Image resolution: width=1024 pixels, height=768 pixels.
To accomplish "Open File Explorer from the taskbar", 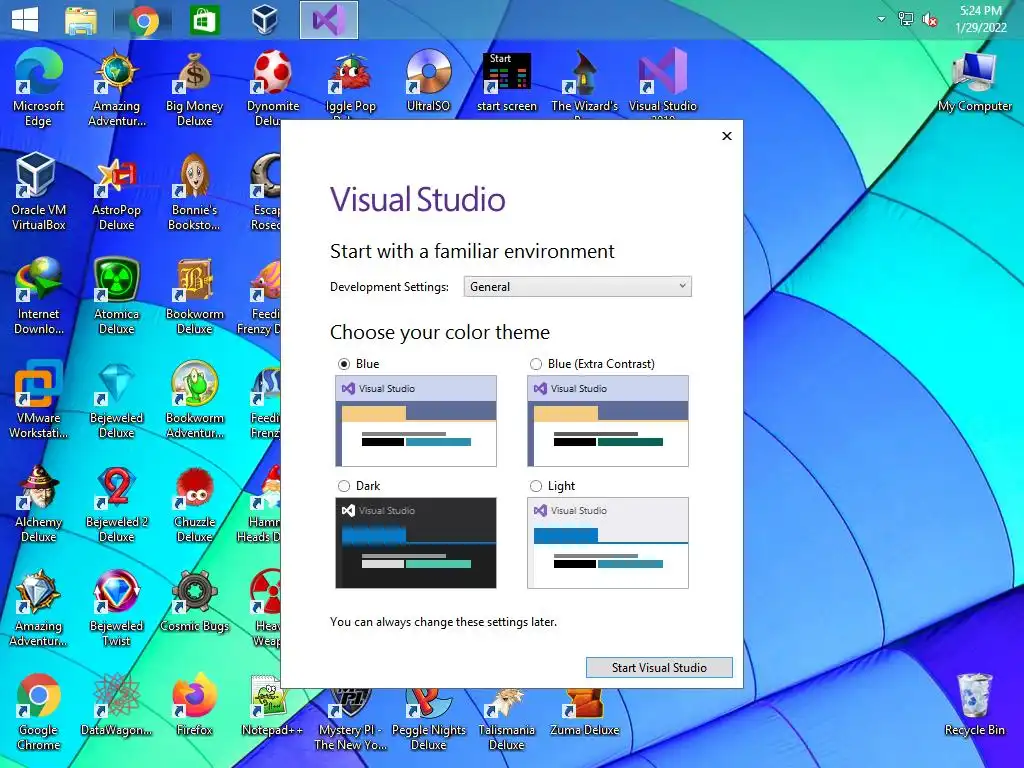I will pos(81,20).
